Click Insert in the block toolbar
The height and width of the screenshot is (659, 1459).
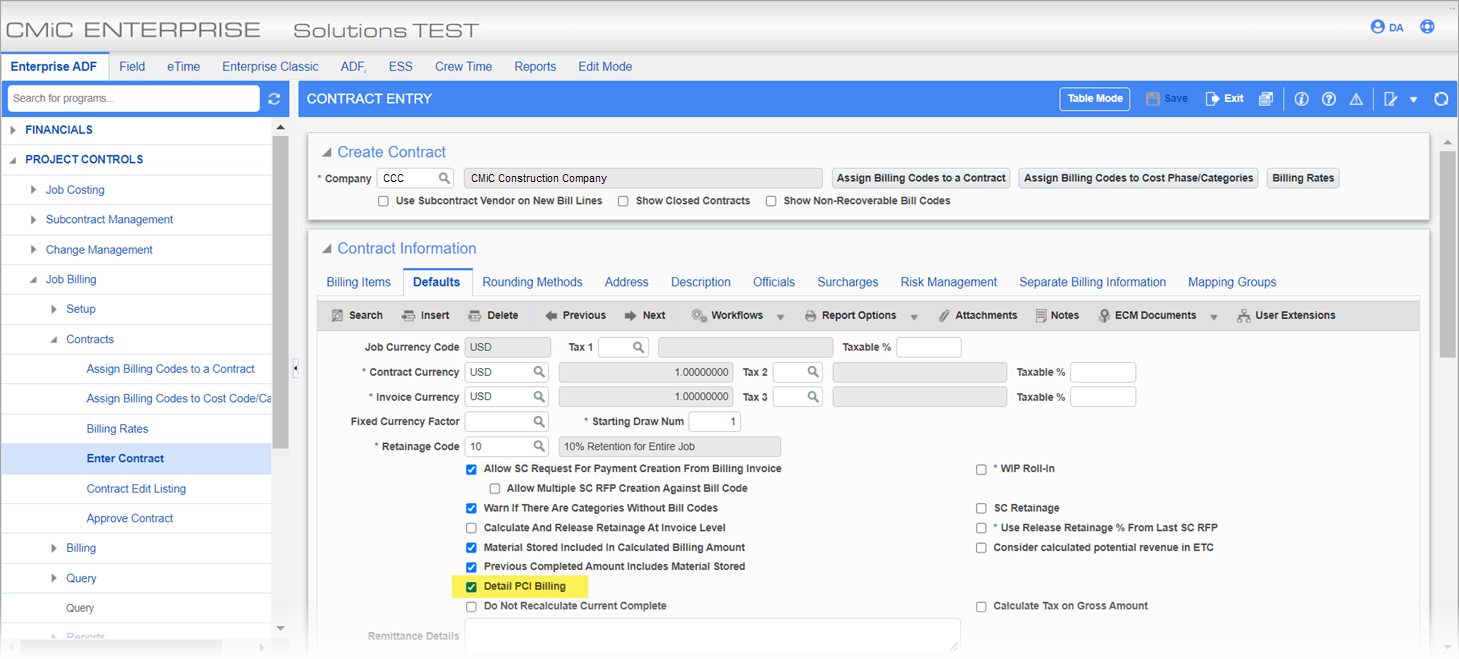click(x=425, y=315)
